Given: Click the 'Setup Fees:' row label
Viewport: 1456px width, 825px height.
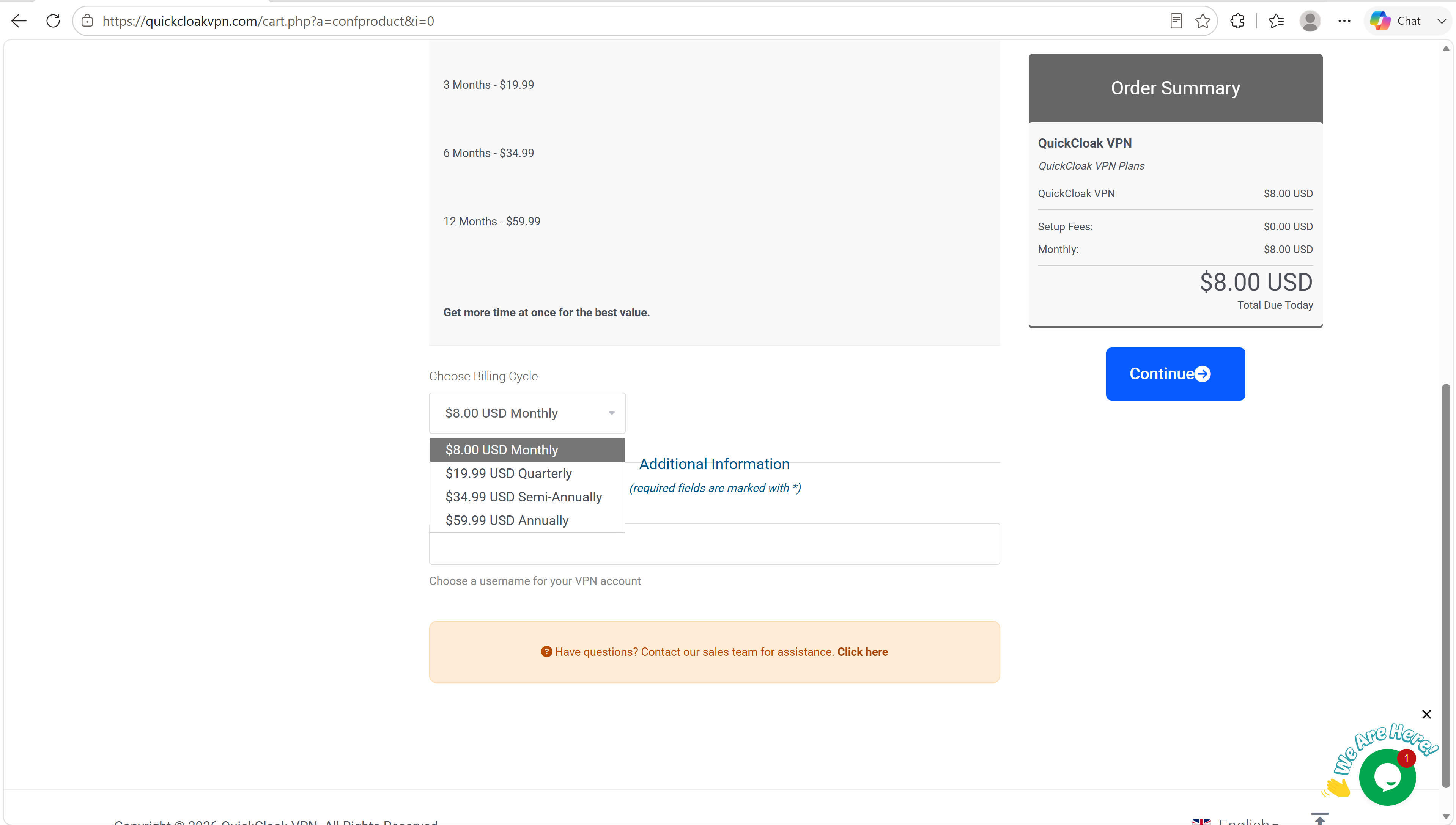Looking at the screenshot, I should (x=1066, y=227).
